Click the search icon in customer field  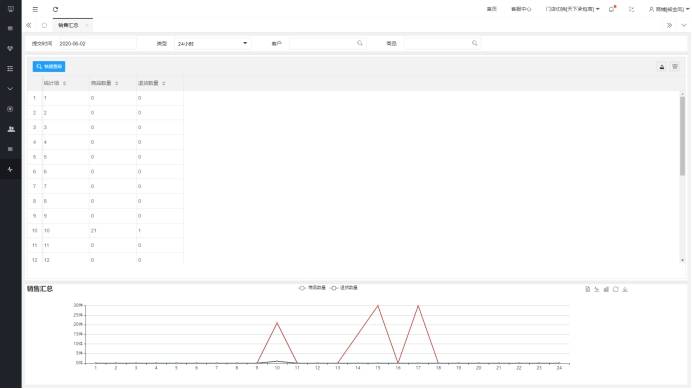pyautogui.click(x=360, y=43)
